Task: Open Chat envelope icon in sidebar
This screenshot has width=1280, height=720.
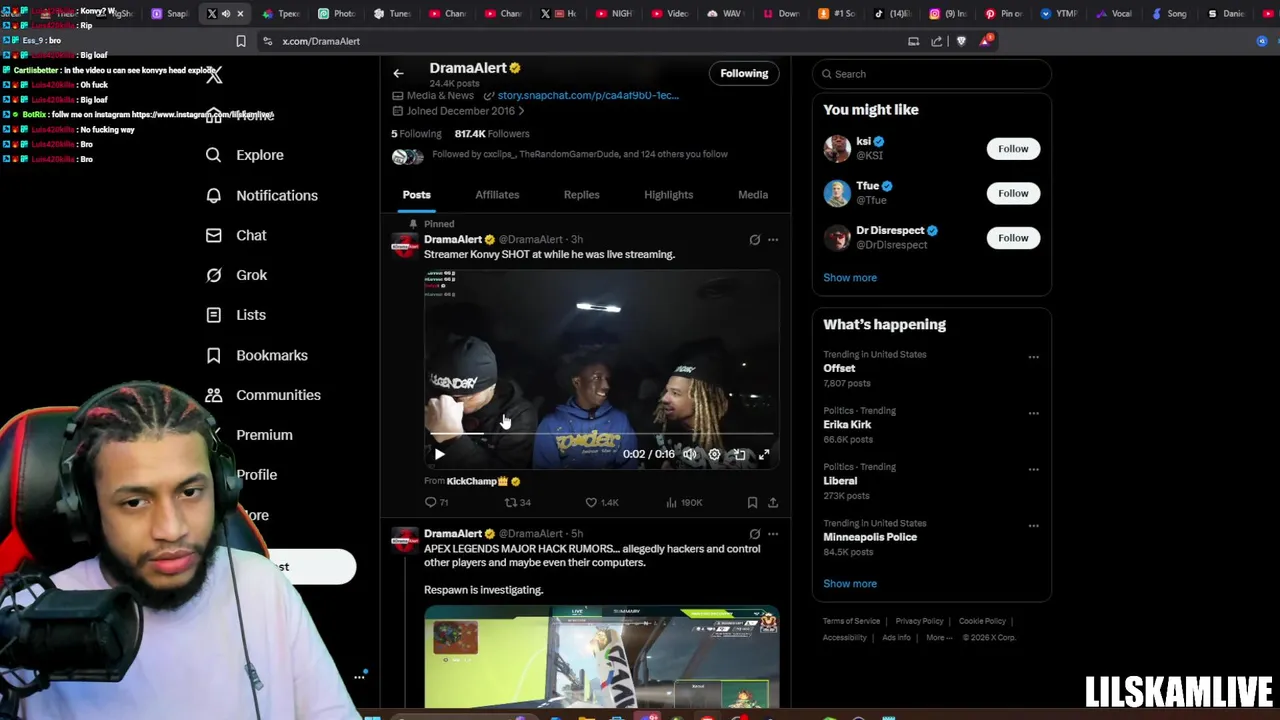Action: (x=213, y=235)
